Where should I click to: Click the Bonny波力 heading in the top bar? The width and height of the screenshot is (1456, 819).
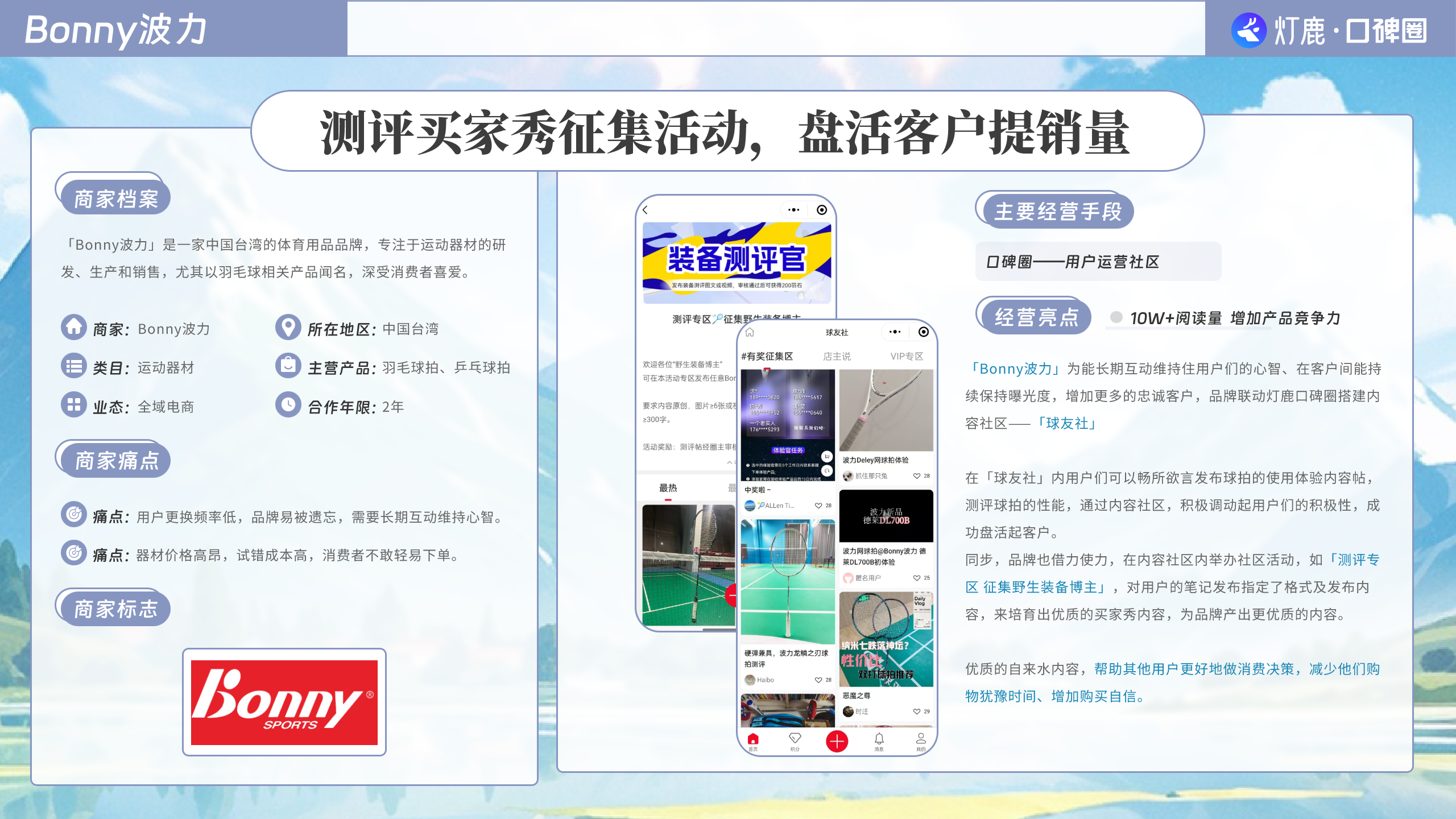[115, 30]
